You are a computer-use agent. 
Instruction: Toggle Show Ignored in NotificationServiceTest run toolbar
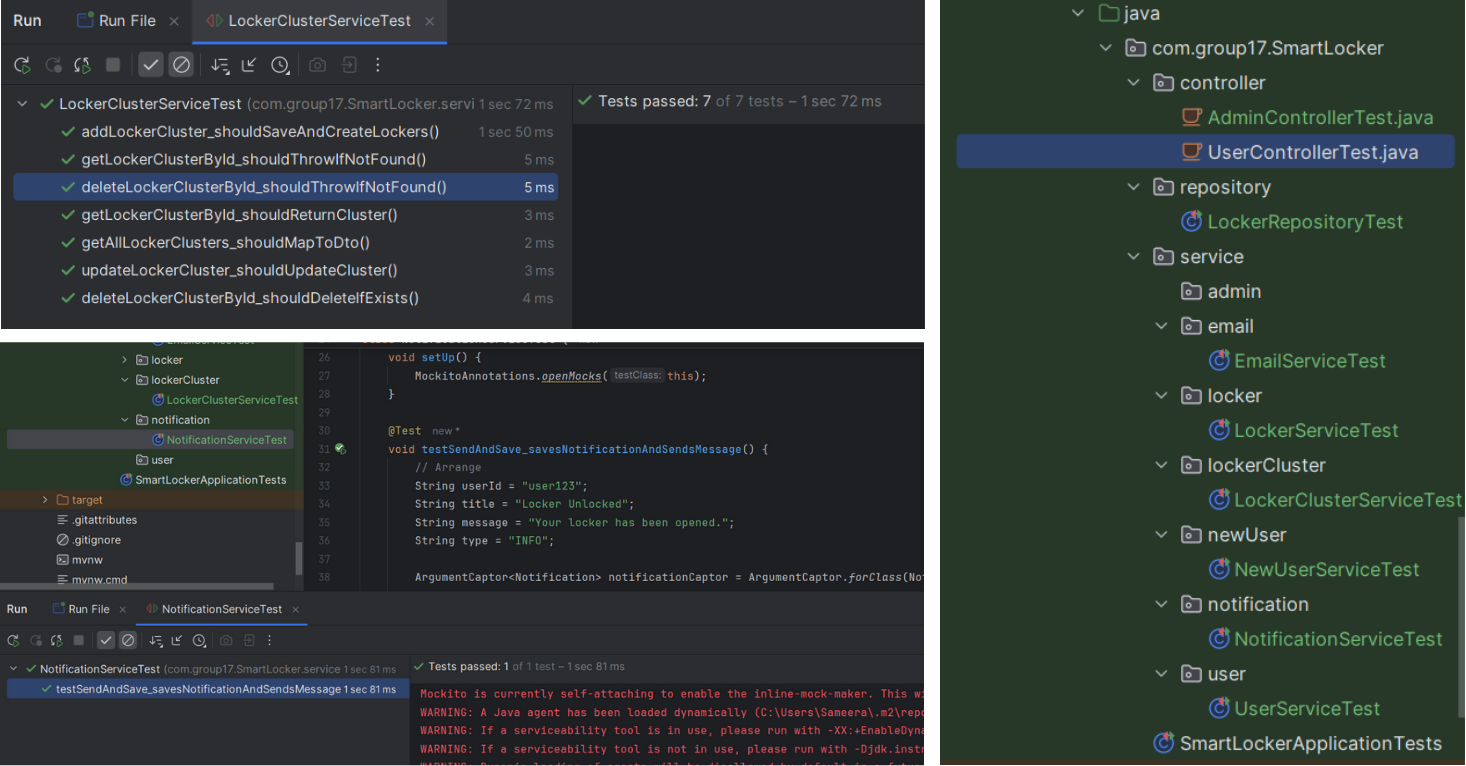pos(128,640)
